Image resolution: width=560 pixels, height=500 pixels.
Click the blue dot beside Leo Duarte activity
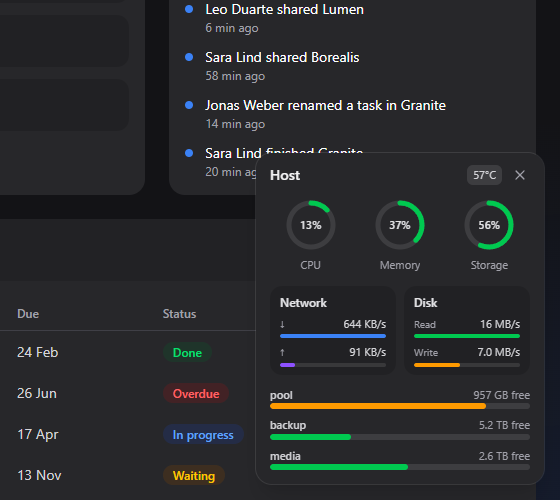pos(189,9)
